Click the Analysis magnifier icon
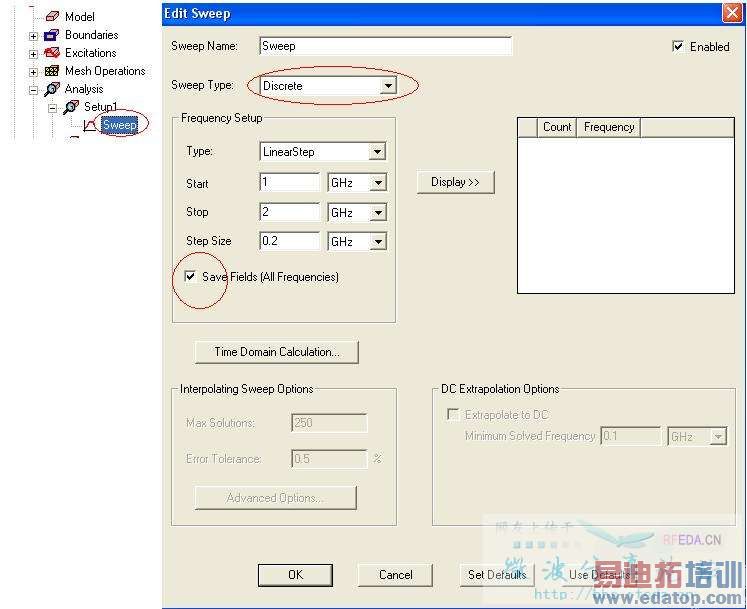Screen dimensions: 747x609 click(51, 89)
